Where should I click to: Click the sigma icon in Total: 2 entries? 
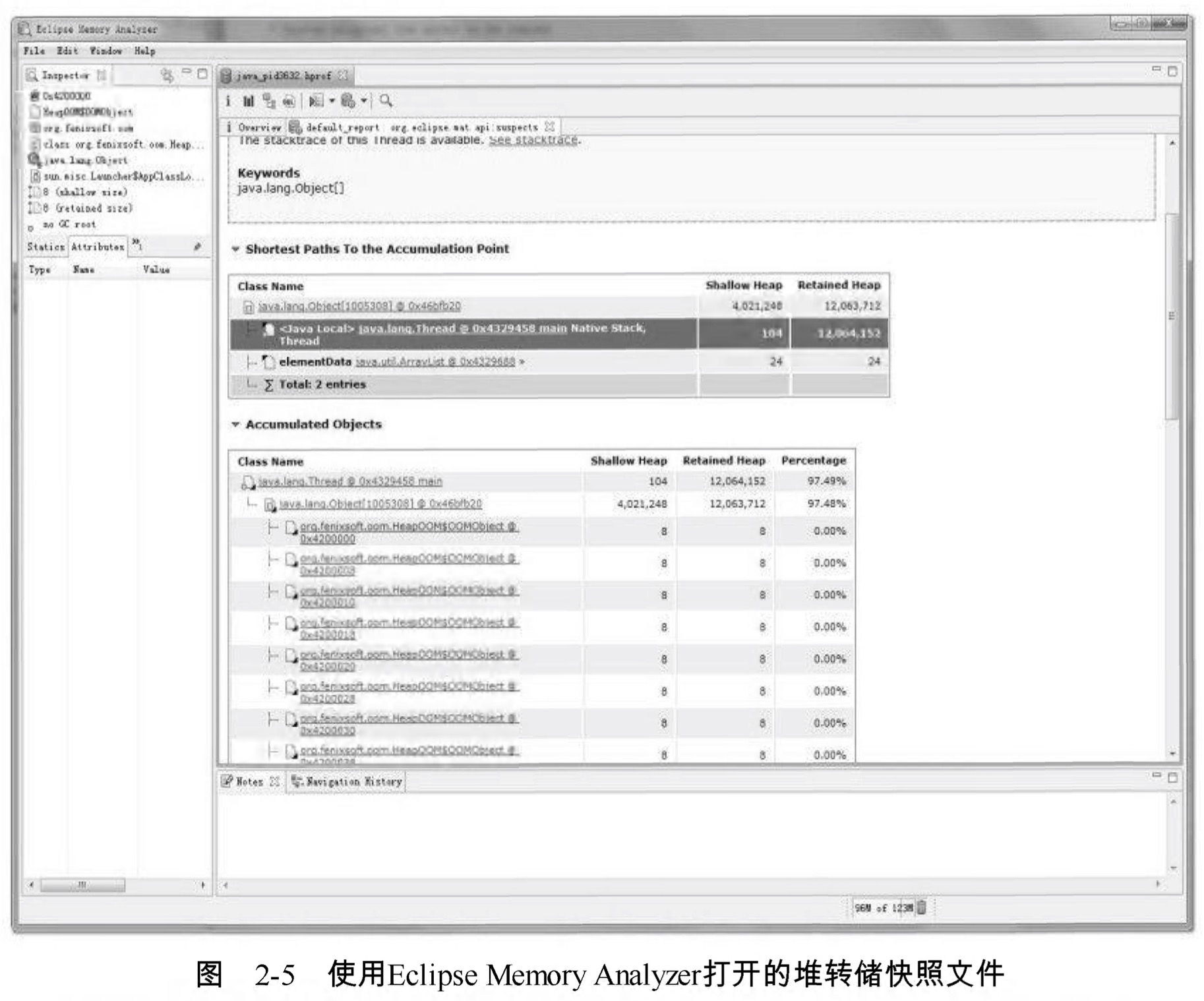268,384
